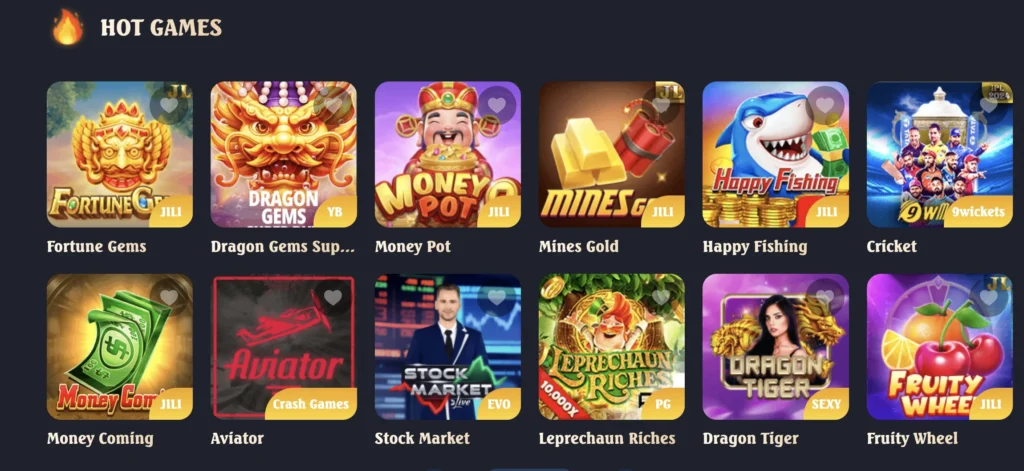Toggle the heart on Money Pot
This screenshot has height=471, width=1024.
(x=497, y=105)
